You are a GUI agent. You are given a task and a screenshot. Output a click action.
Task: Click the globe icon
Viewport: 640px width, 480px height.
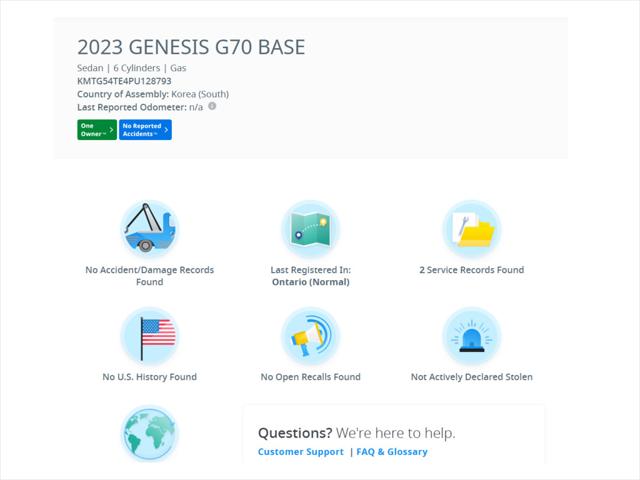click(x=149, y=434)
